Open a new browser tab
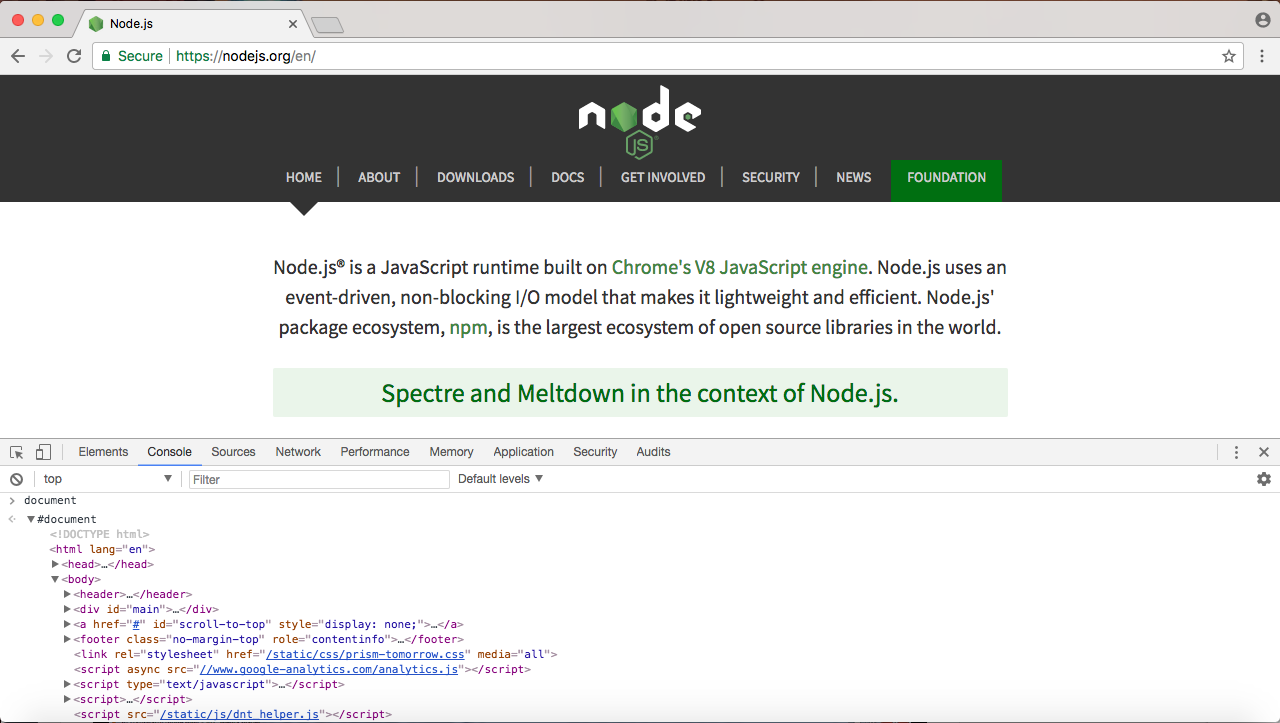The height and width of the screenshot is (723, 1280). (327, 25)
